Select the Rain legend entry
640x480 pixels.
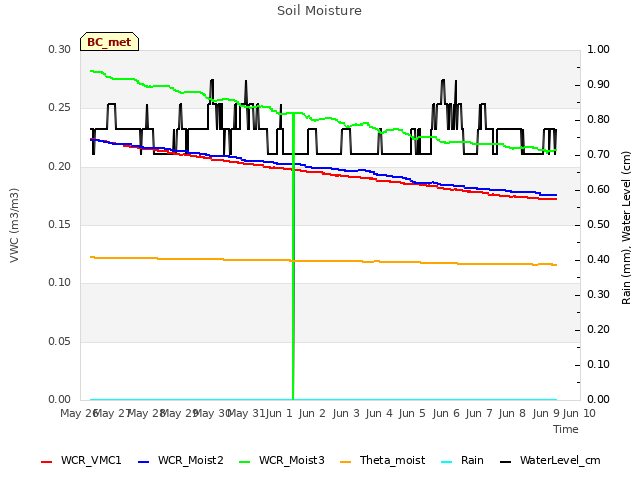pyautogui.click(x=462, y=460)
